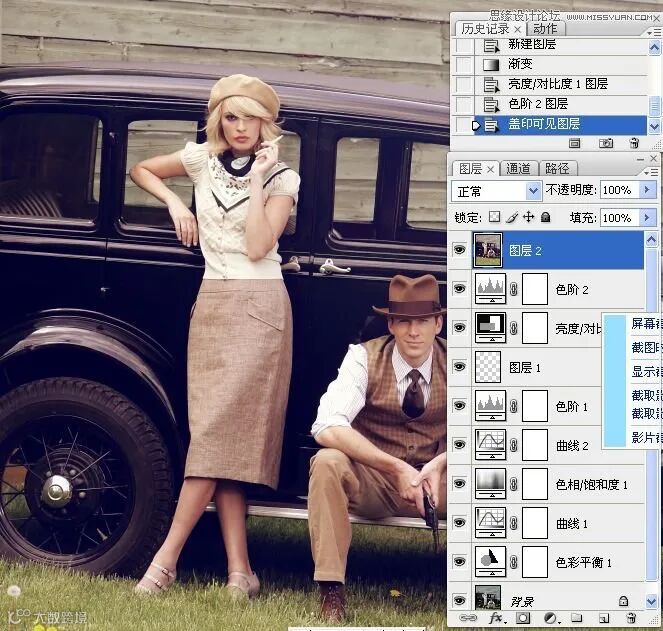Select the 亮度/对比度 1 图层 history state
Image resolution: width=663 pixels, height=631 pixels.
561,84
